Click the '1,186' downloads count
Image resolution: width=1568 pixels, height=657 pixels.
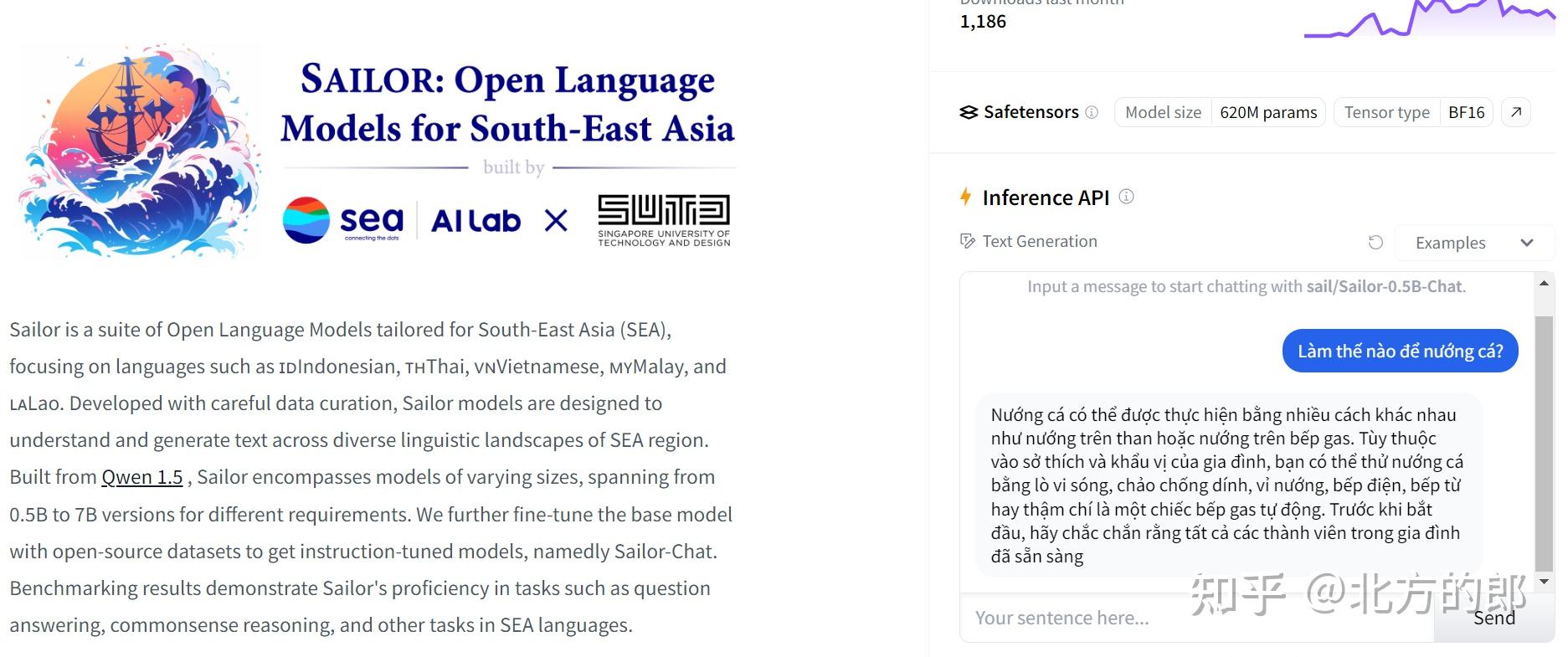(983, 22)
